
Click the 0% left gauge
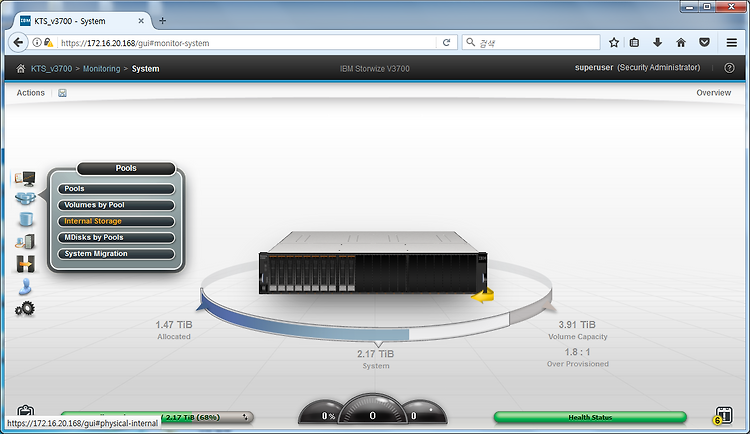coord(321,413)
